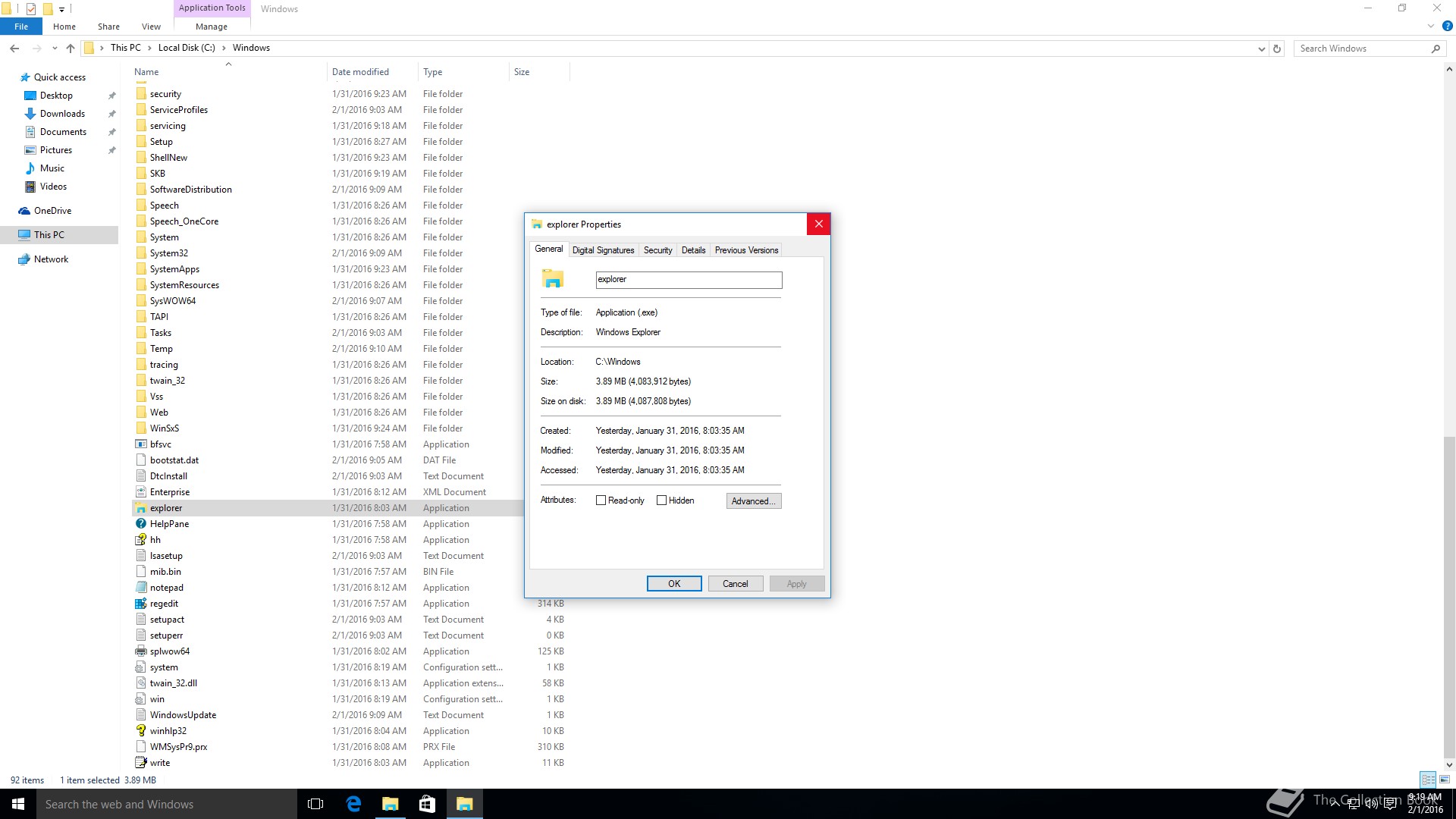The image size is (1456, 819).
Task: Click the Pictures sidebar icon
Action: pyautogui.click(x=30, y=150)
